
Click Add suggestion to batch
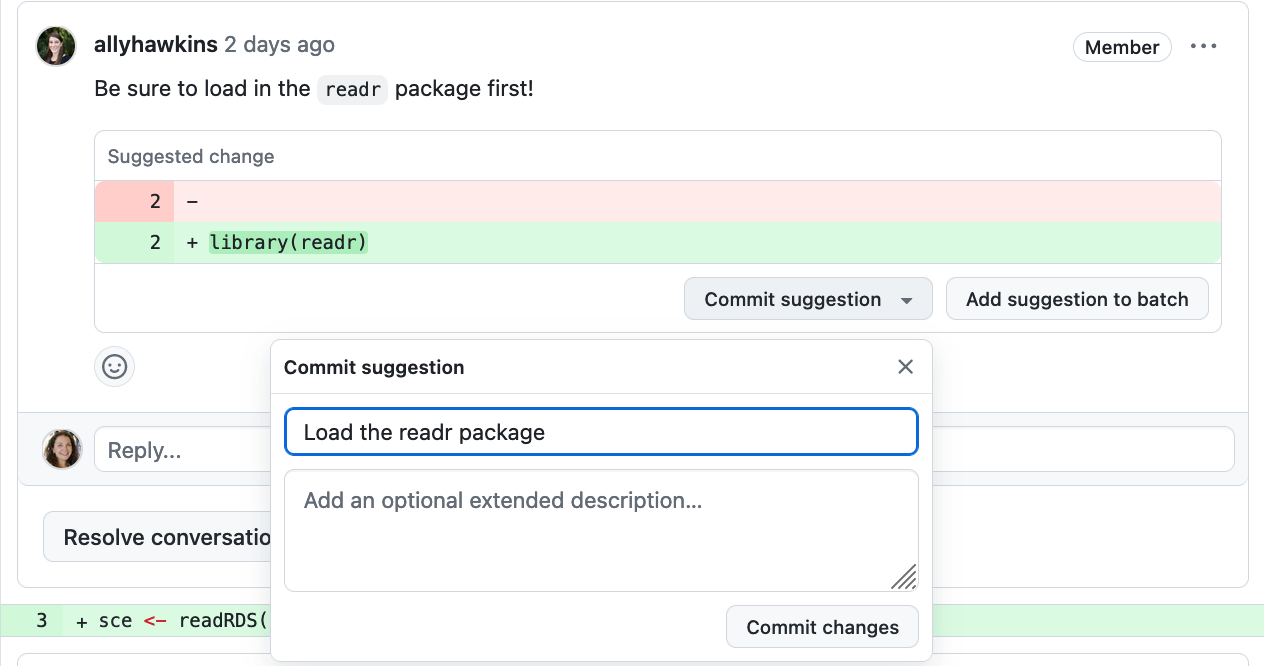[1077, 299]
